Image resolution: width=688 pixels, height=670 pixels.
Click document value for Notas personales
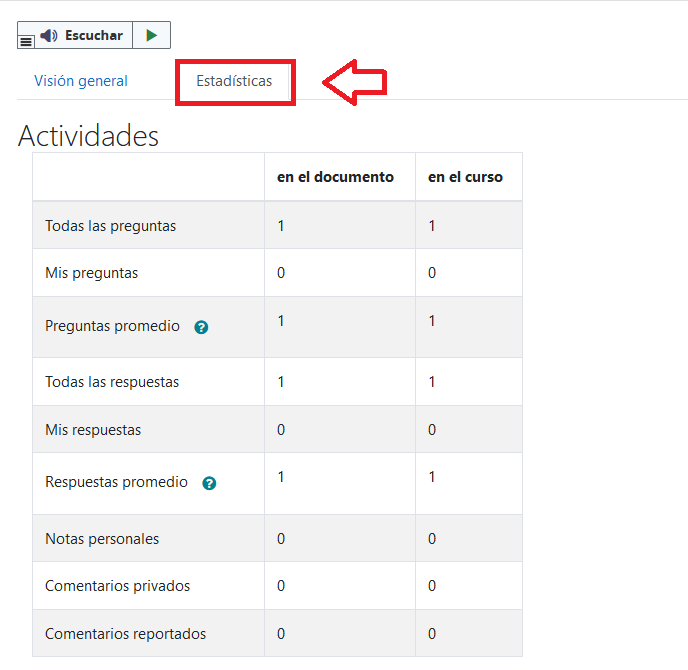click(x=281, y=539)
